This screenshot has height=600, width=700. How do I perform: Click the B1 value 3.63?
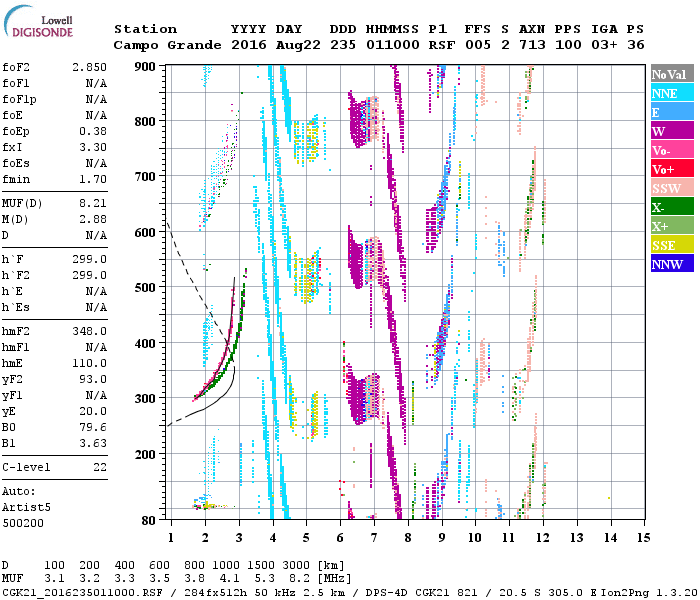click(93, 444)
